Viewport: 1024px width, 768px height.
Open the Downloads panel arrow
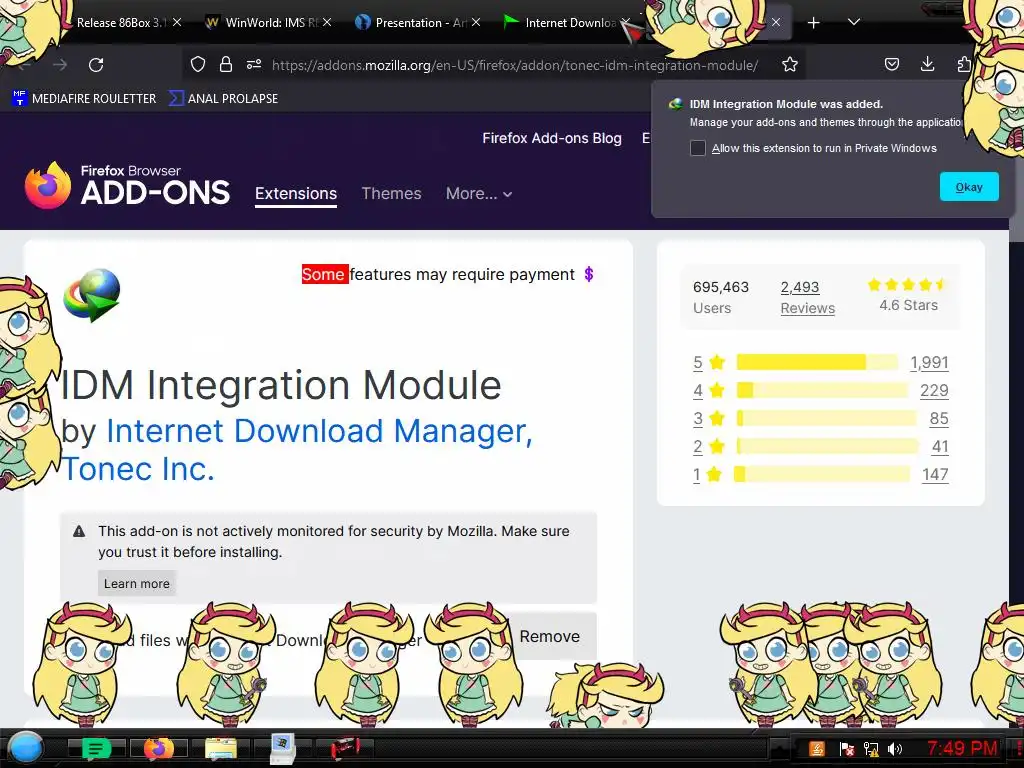click(x=927, y=64)
